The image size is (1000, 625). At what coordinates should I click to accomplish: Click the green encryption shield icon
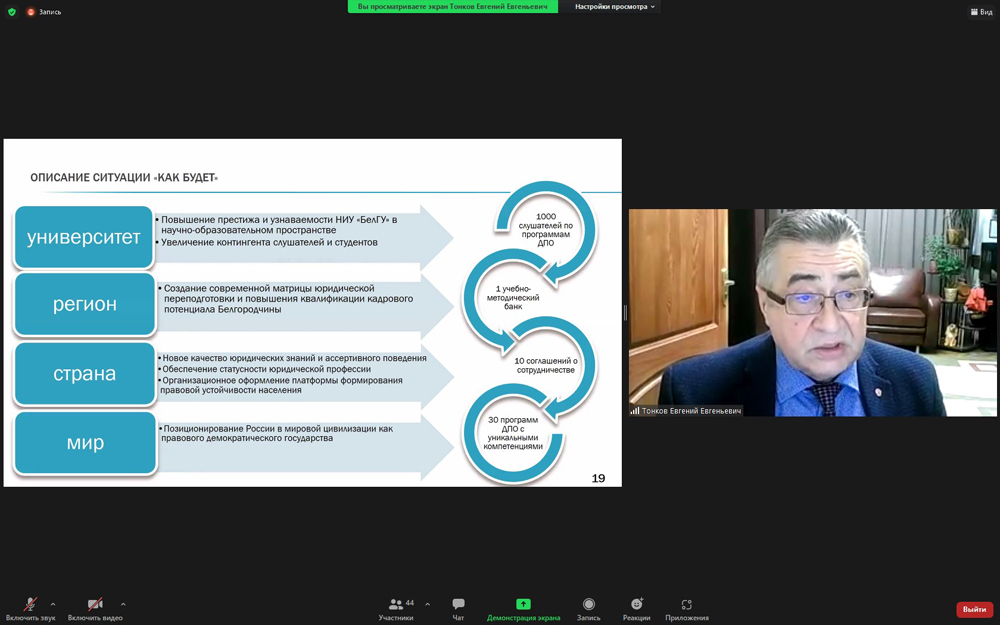click(12, 12)
